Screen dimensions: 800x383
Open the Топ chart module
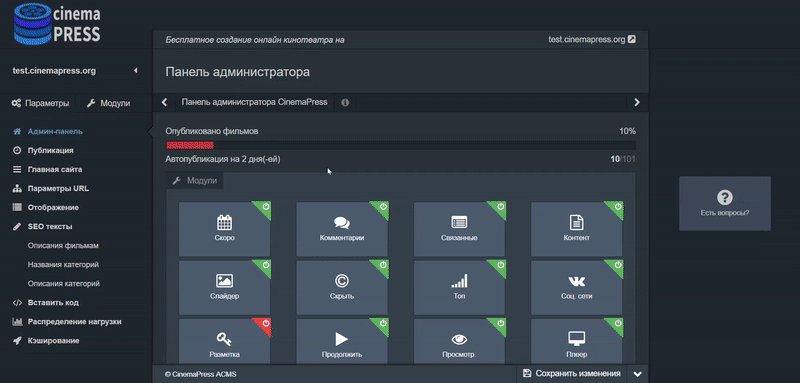[x=459, y=288]
